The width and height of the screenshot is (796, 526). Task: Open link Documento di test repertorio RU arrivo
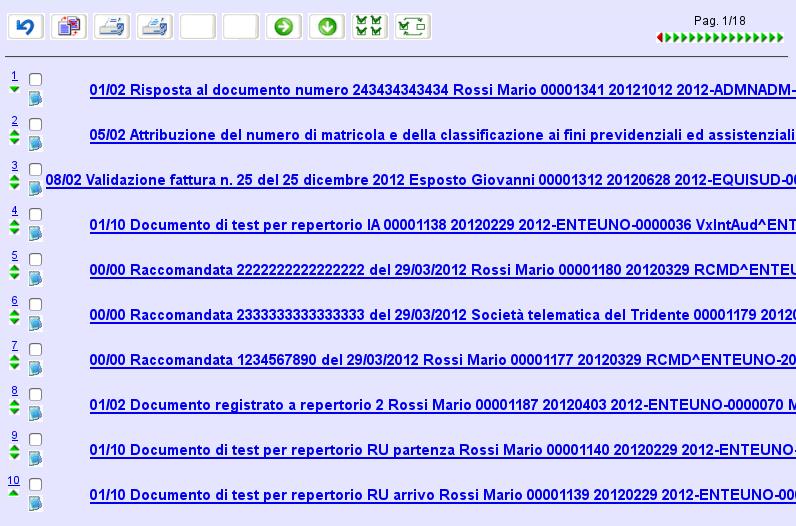coord(443,495)
